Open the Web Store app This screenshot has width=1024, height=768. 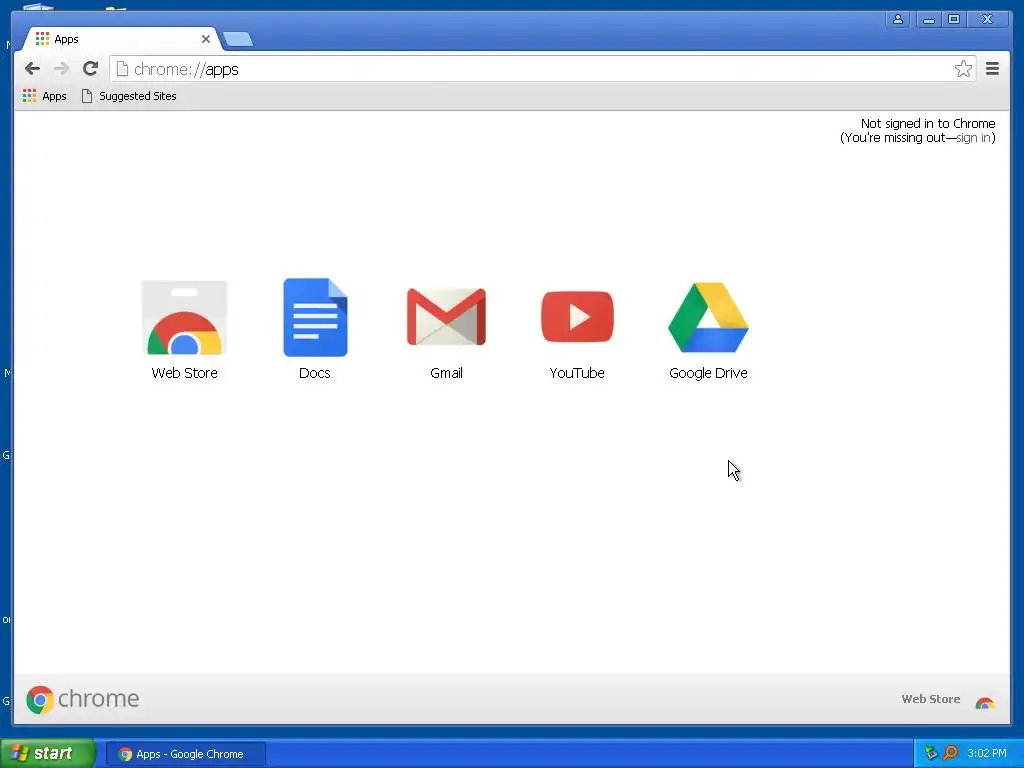(184, 329)
